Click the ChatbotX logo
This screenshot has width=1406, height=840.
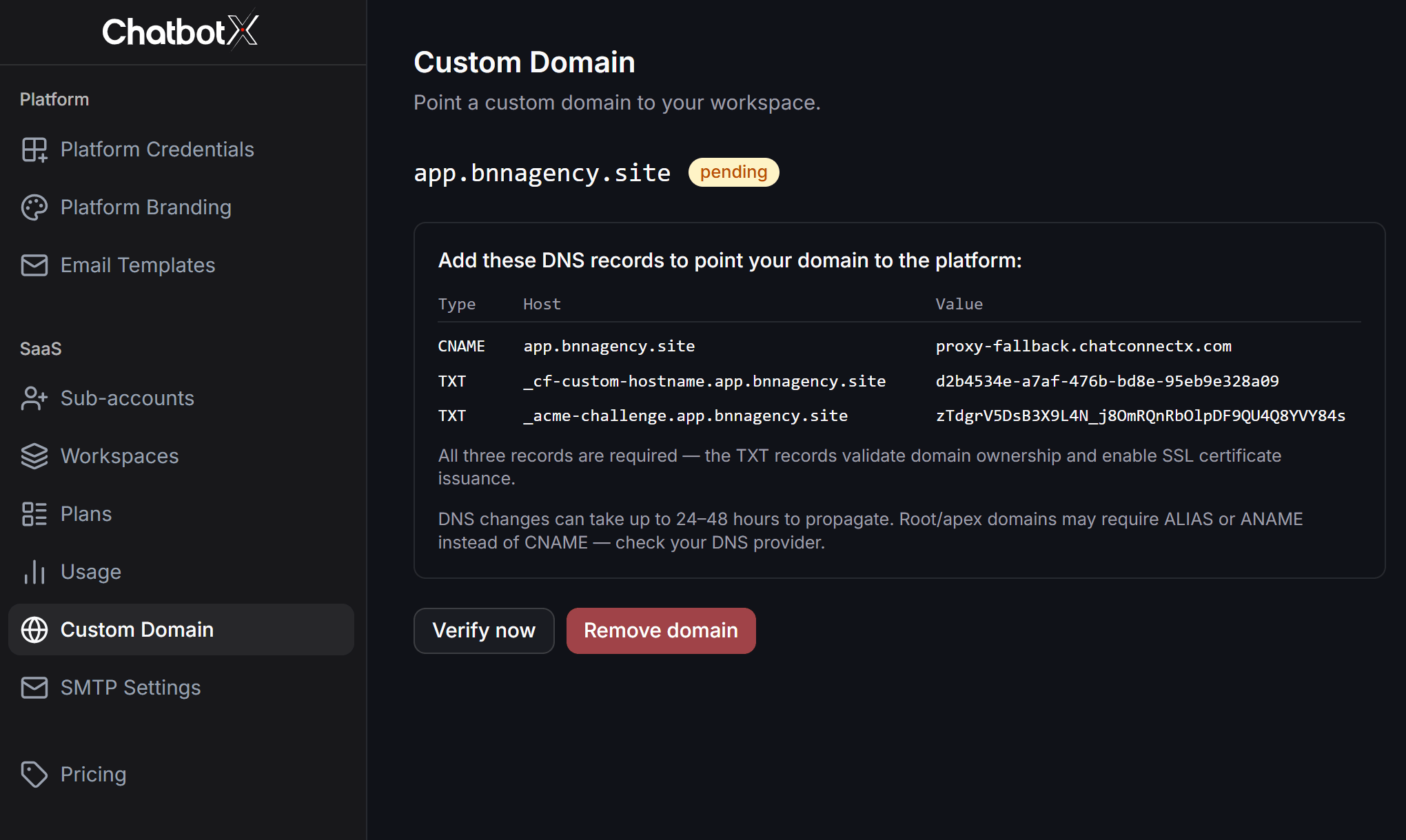click(x=181, y=31)
